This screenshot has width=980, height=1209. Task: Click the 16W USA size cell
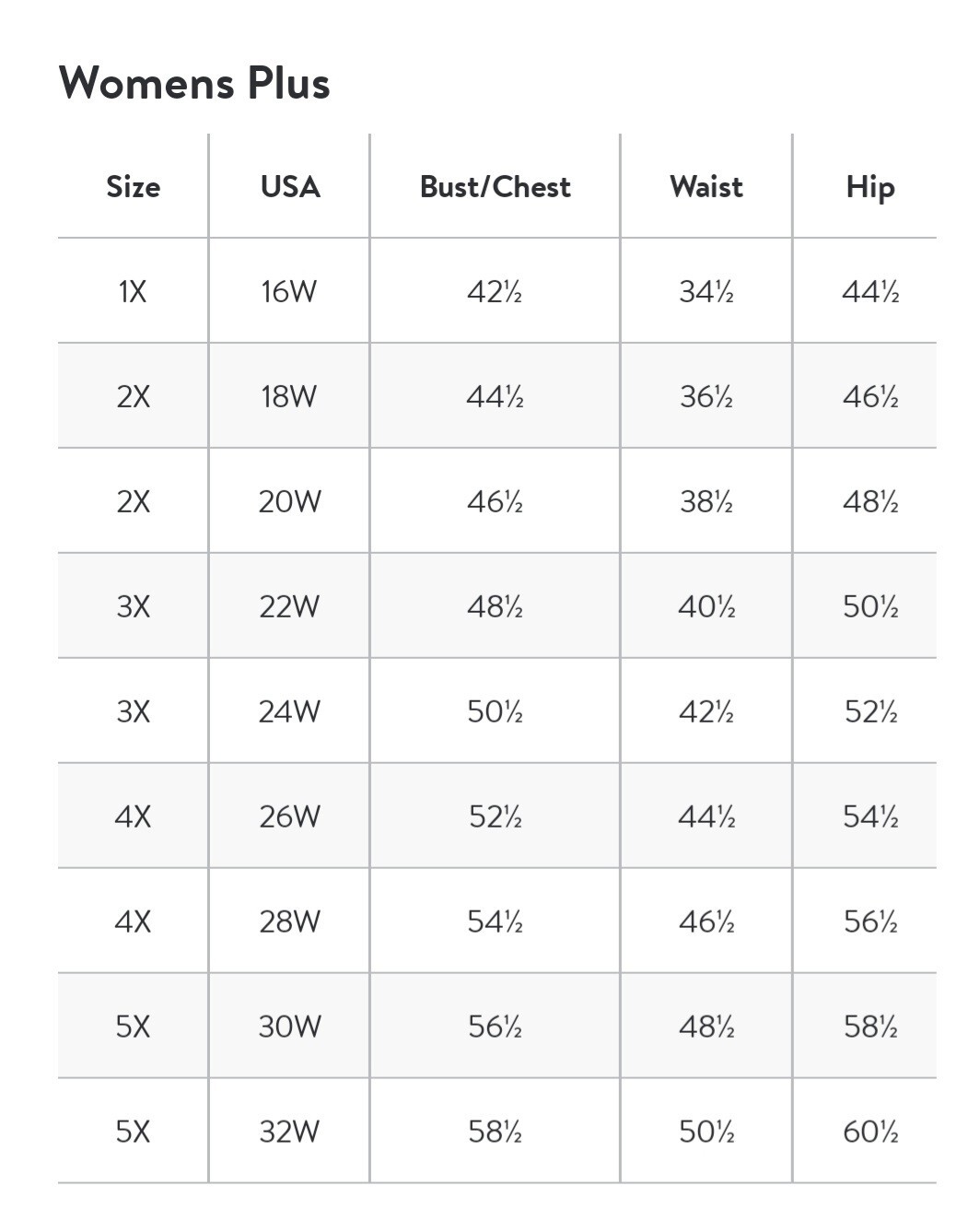pos(288,291)
